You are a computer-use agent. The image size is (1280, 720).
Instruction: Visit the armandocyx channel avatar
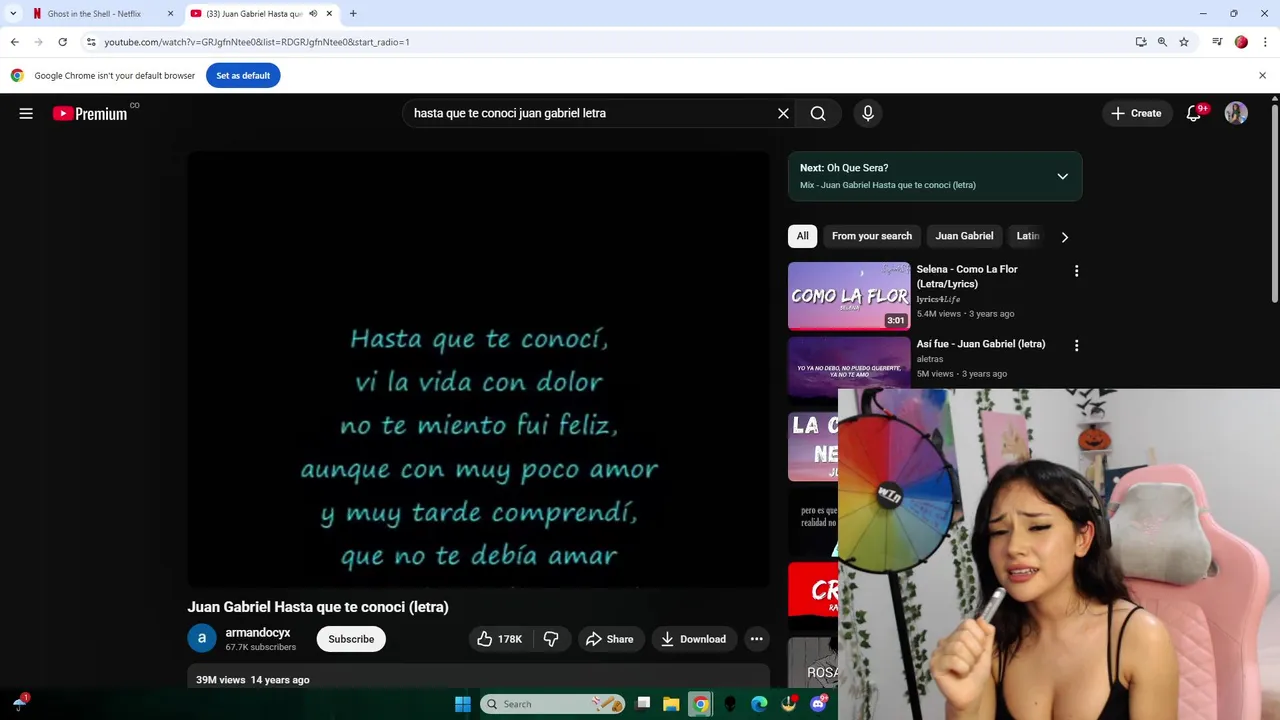click(x=202, y=639)
